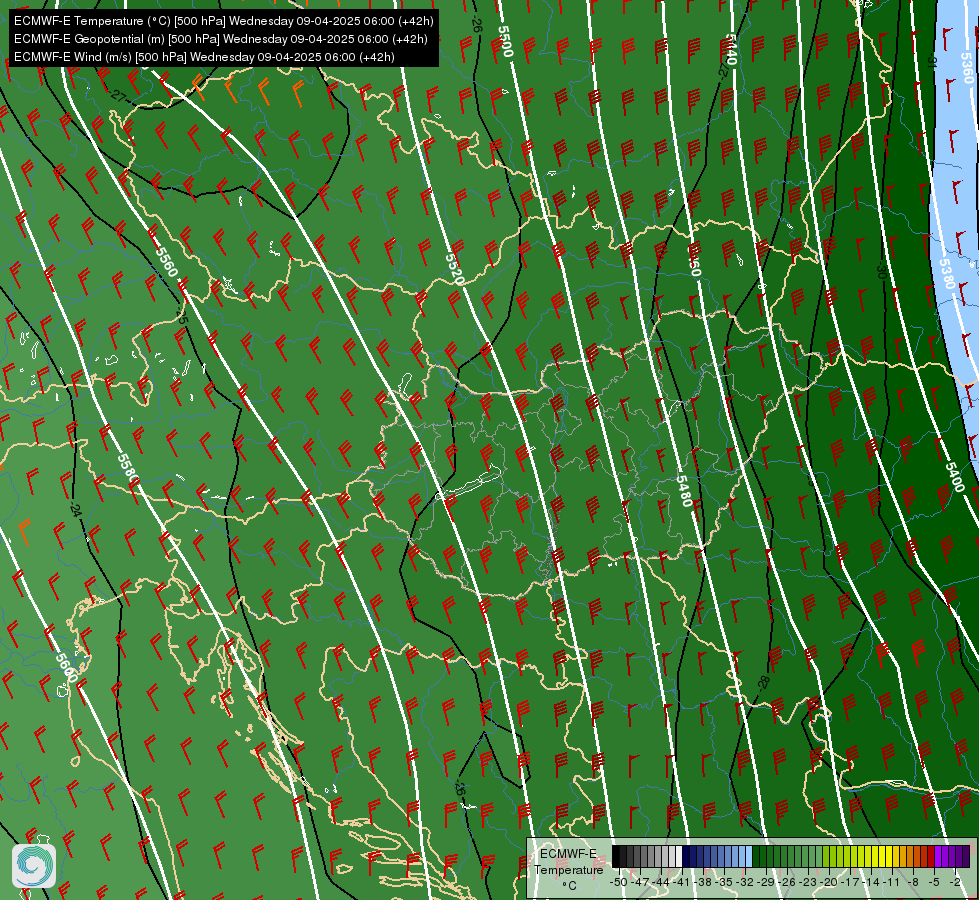The width and height of the screenshot is (979, 900).
Task: Click the -11 legend tick label
Action: click(x=892, y=883)
